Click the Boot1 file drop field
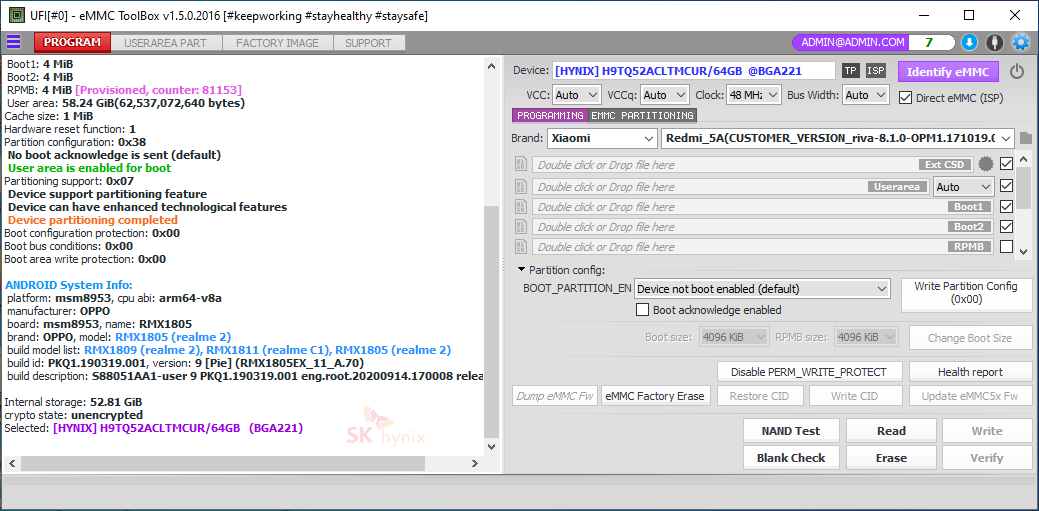This screenshot has width=1039, height=511. point(763,207)
